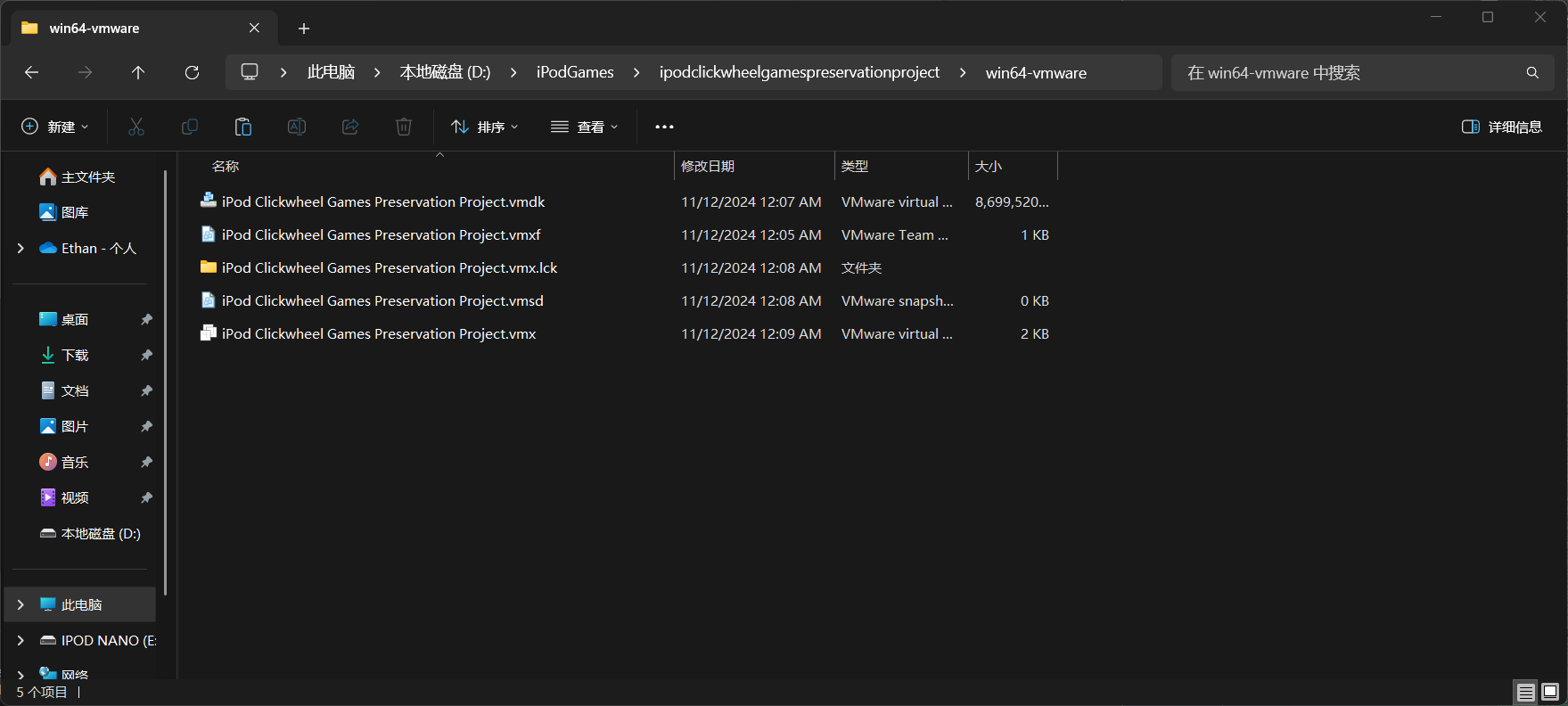Click the cut scissors icon
Image resolution: width=1568 pixels, height=706 pixels.
(136, 127)
